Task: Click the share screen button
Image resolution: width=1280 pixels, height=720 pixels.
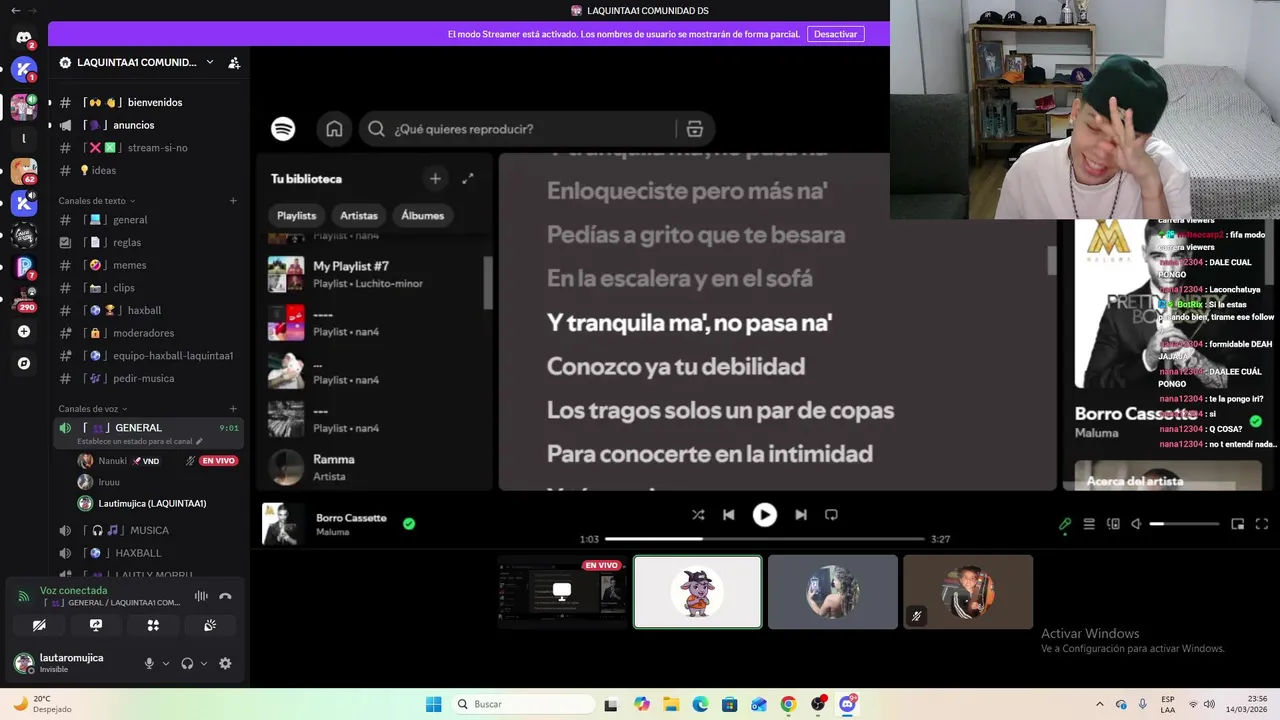Action: tap(96, 625)
